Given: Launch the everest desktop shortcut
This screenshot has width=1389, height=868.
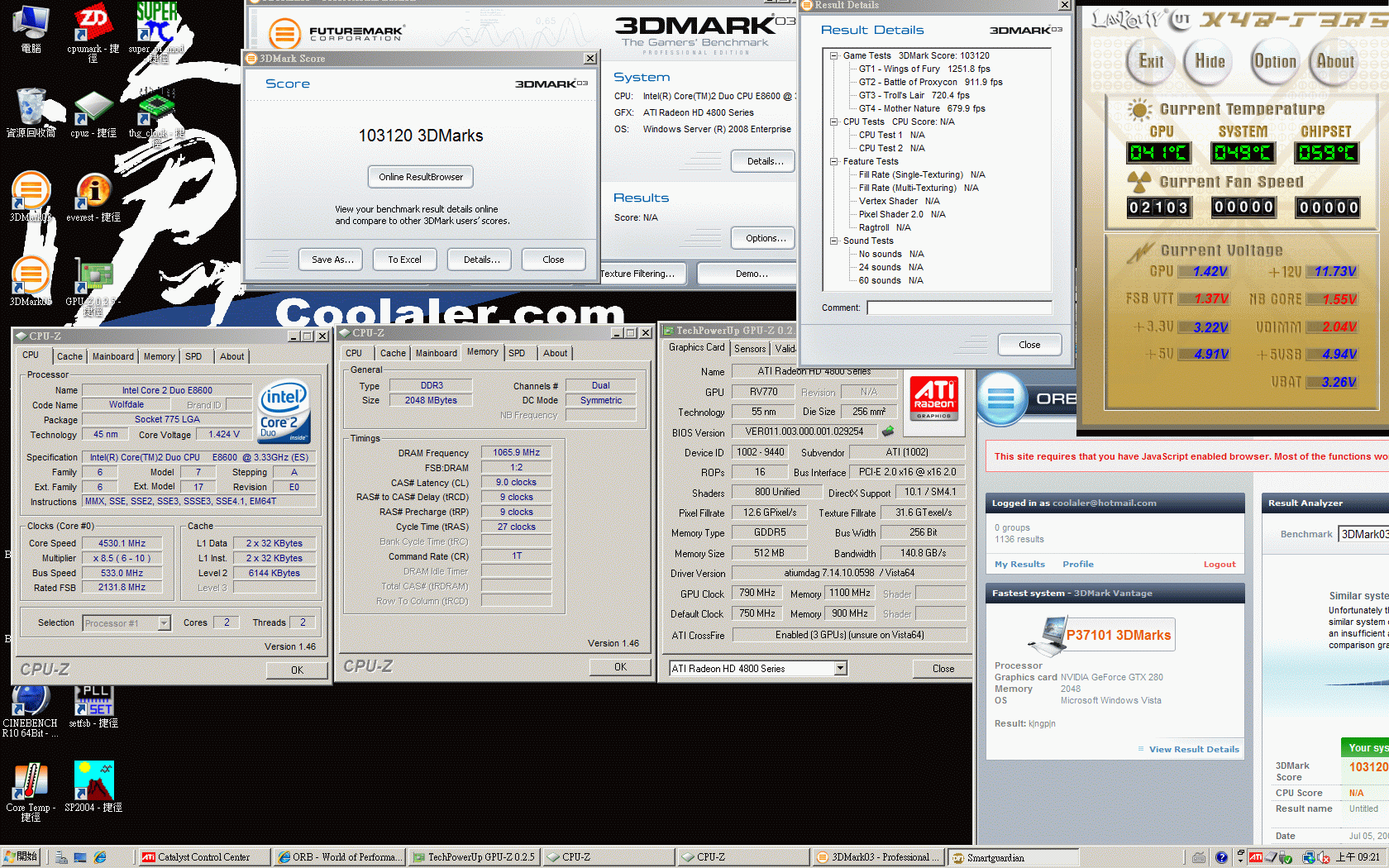Looking at the screenshot, I should (93, 197).
